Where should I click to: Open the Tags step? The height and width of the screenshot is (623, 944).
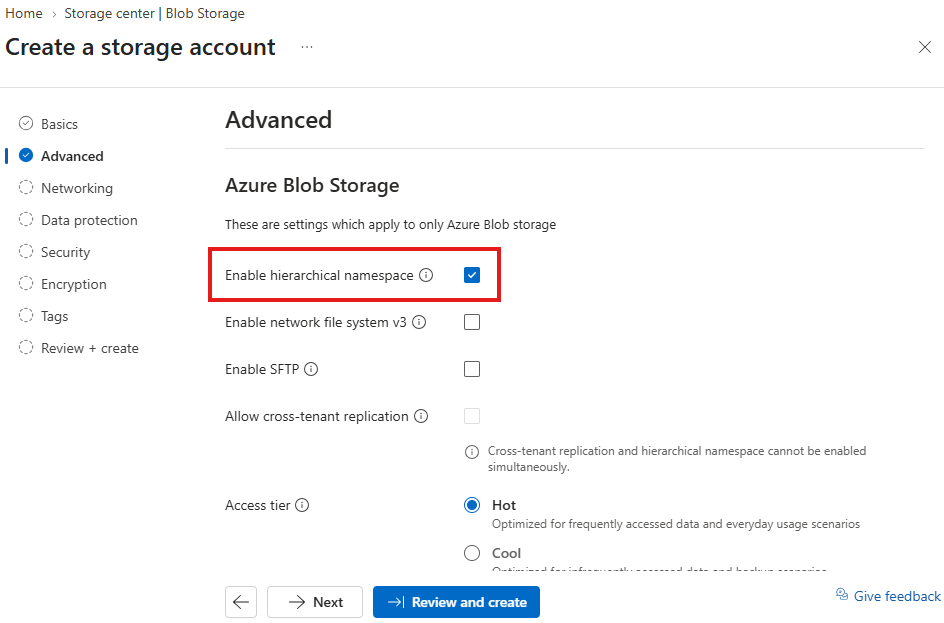click(x=43, y=316)
